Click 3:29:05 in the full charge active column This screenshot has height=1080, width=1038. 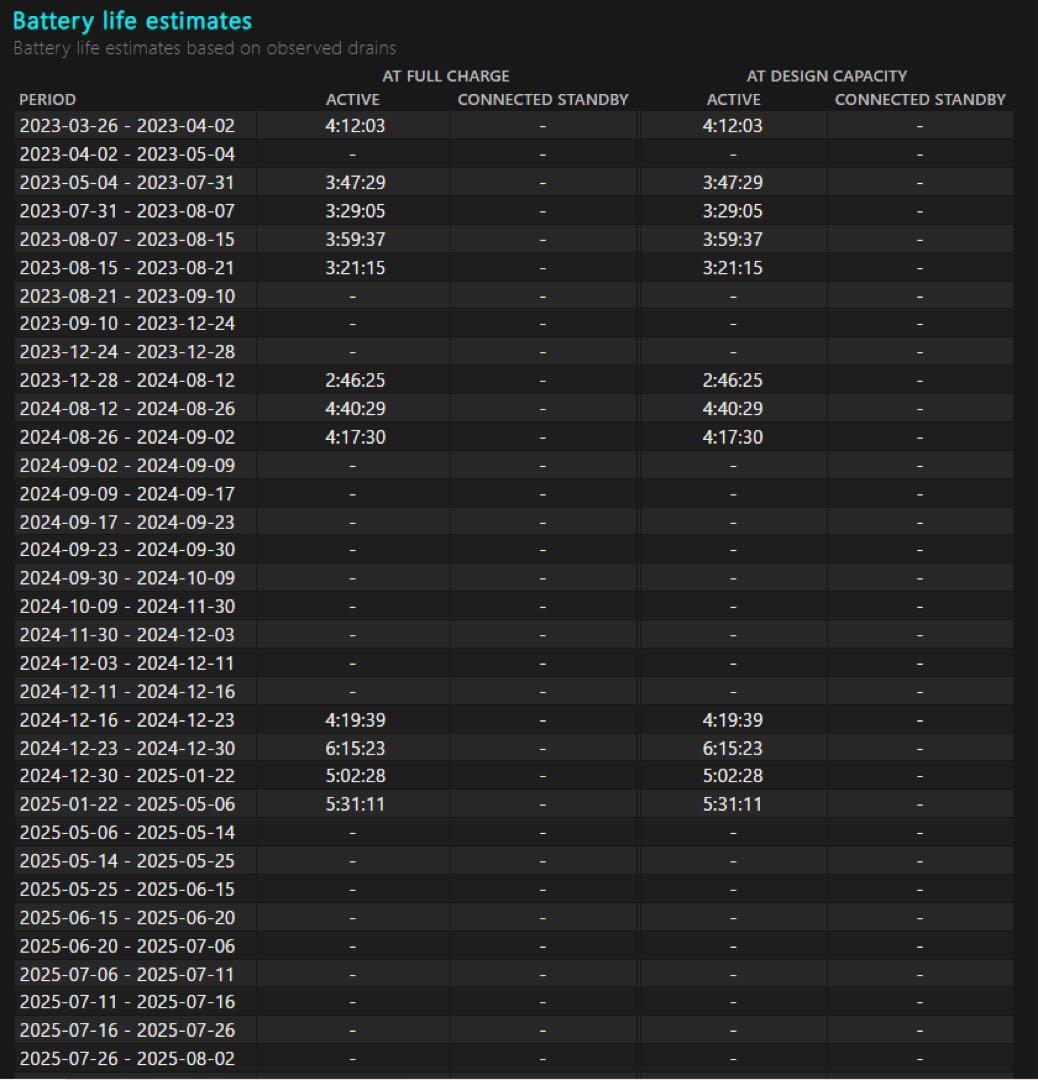(x=354, y=211)
